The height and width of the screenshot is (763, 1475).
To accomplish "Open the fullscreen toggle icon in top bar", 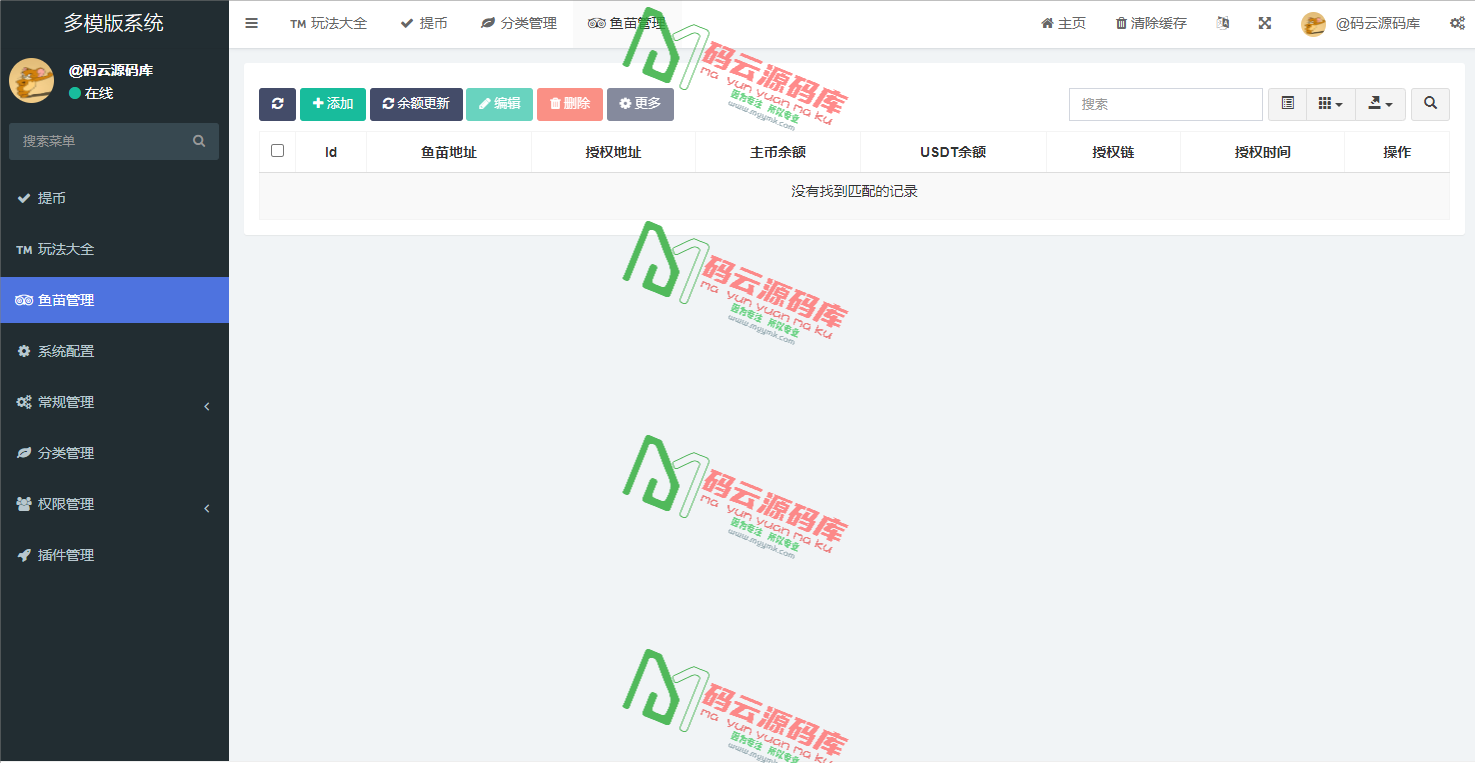I will tap(1264, 21).
